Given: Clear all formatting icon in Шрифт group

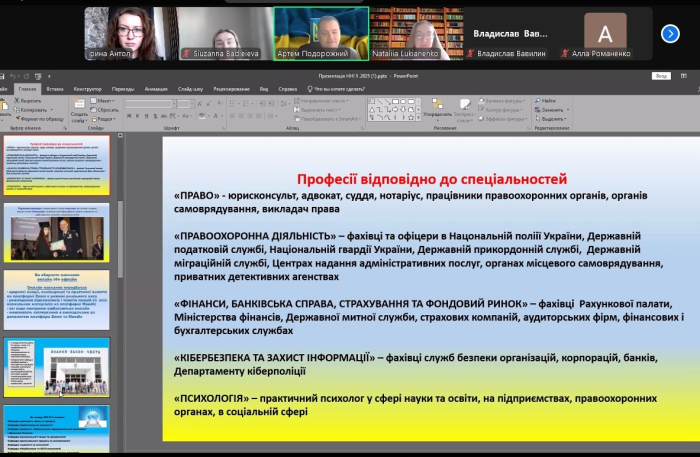Looking at the screenshot, I should pyautogui.click(x=220, y=104).
